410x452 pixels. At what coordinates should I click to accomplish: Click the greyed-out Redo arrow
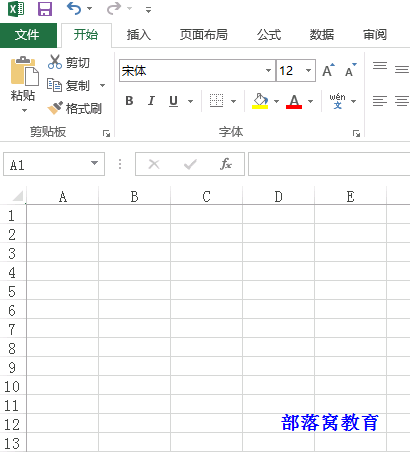click(x=114, y=8)
